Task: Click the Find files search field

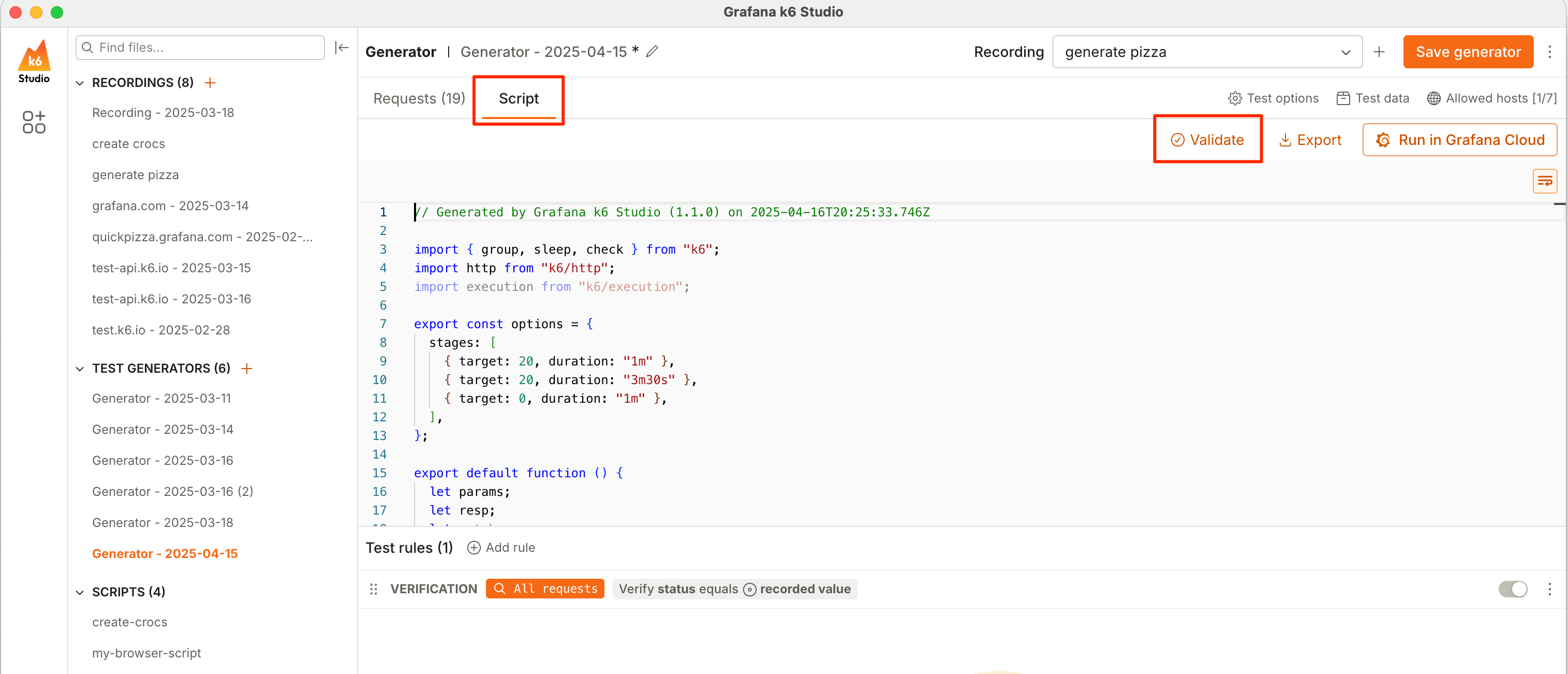Action: 207,48
